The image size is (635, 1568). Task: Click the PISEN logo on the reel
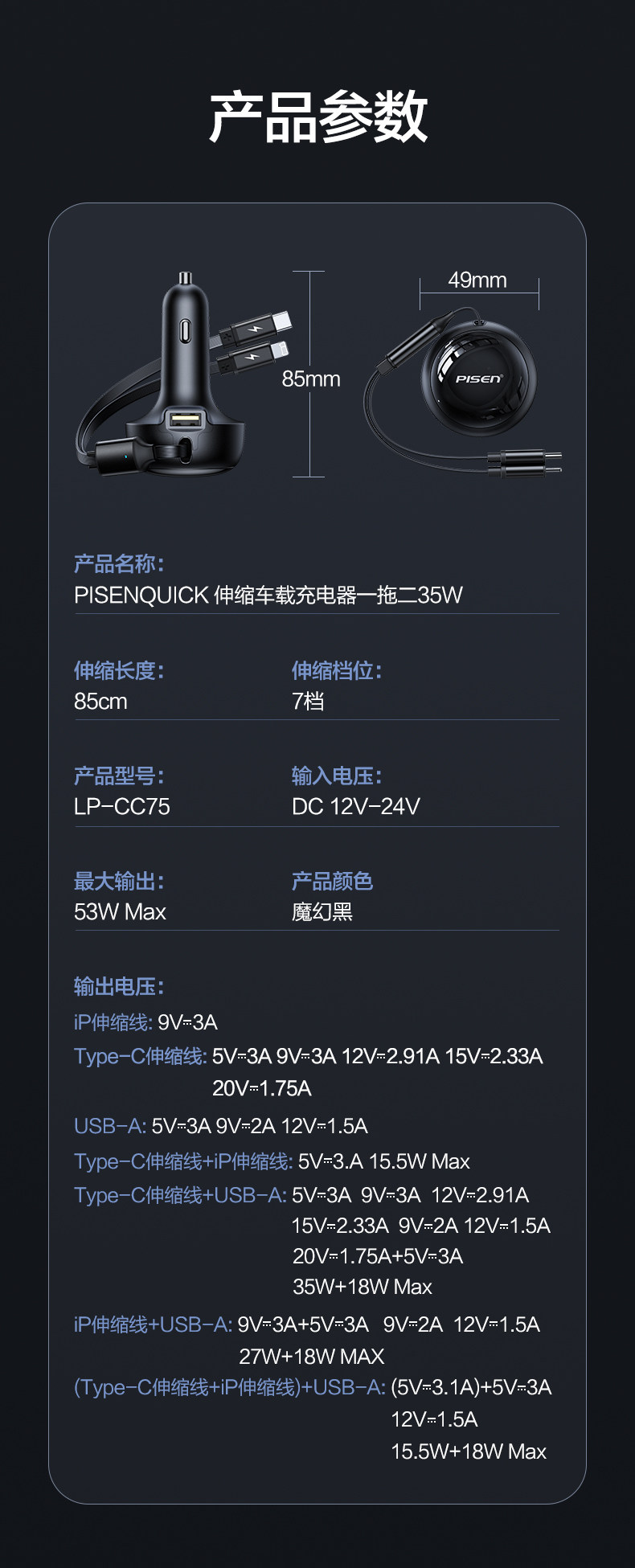(479, 379)
